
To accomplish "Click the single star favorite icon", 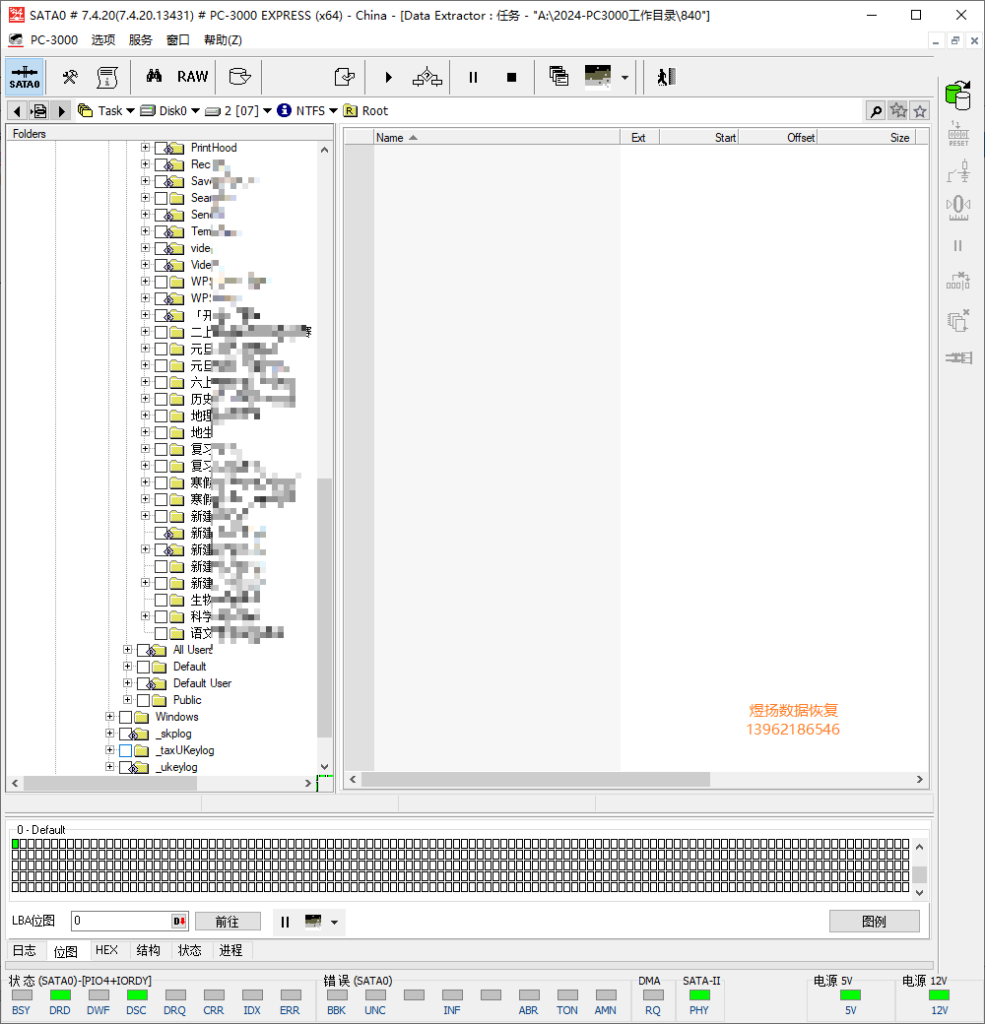I will (920, 111).
